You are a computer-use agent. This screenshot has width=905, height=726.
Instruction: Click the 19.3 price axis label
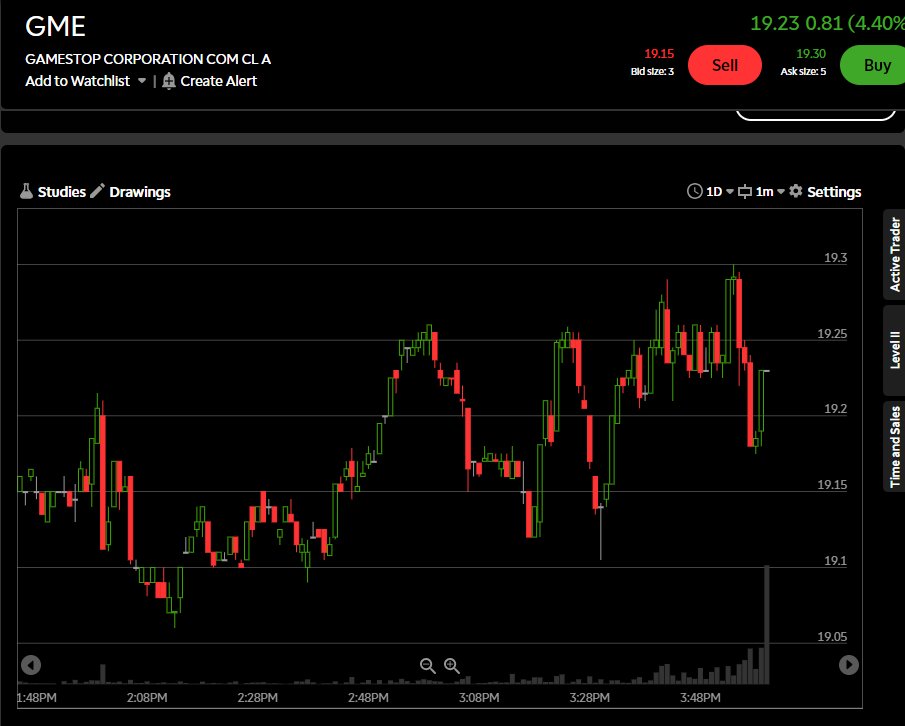[x=836, y=258]
